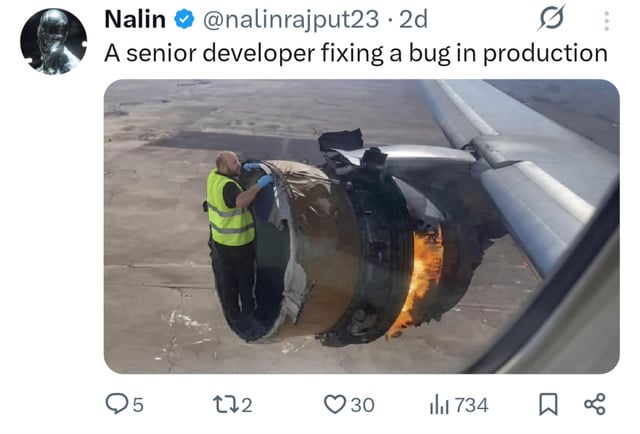Click the reply speech bubble icon
640x434 pixels.
pyautogui.click(x=117, y=404)
